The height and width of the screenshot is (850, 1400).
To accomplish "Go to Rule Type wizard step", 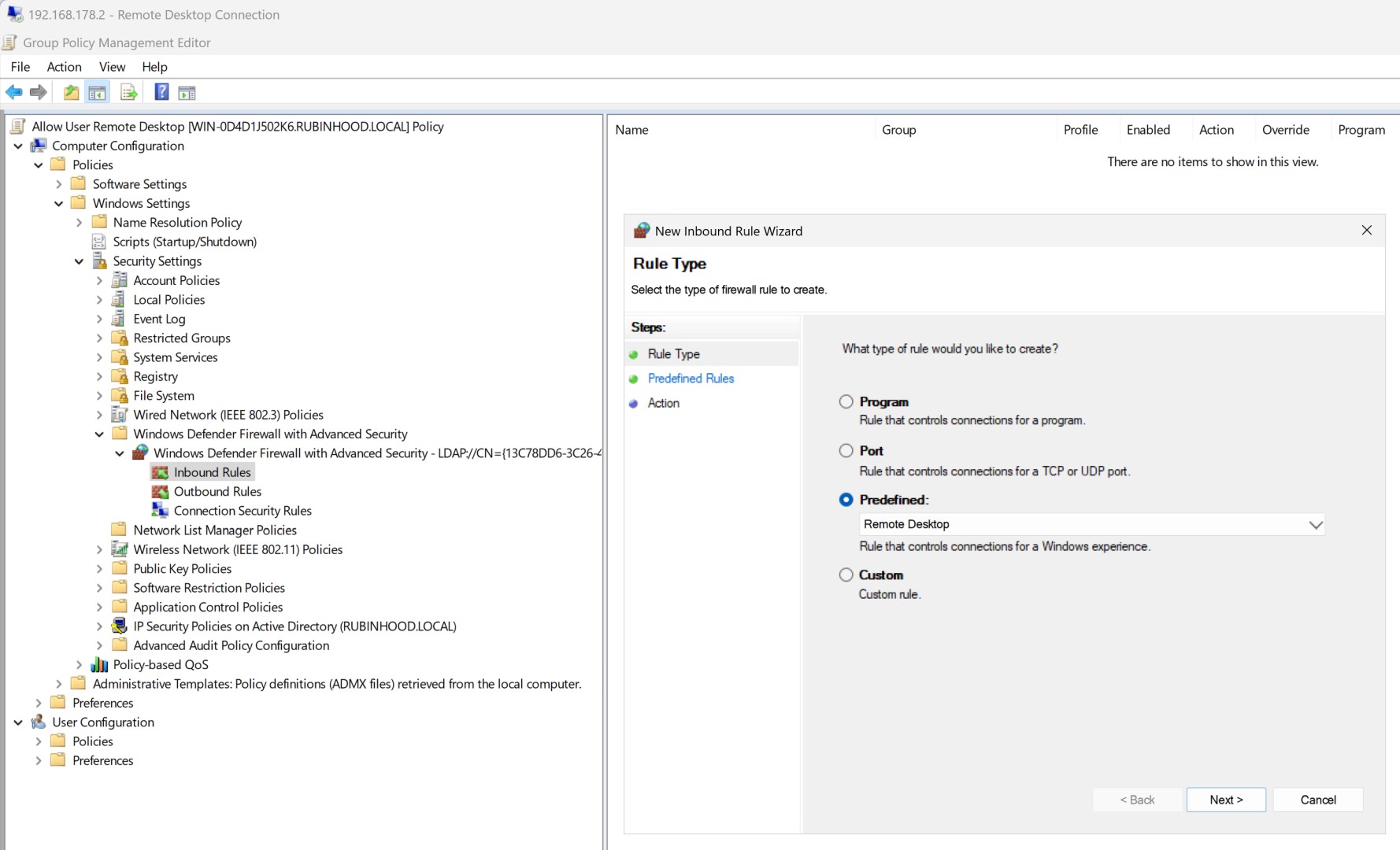I will 674,354.
